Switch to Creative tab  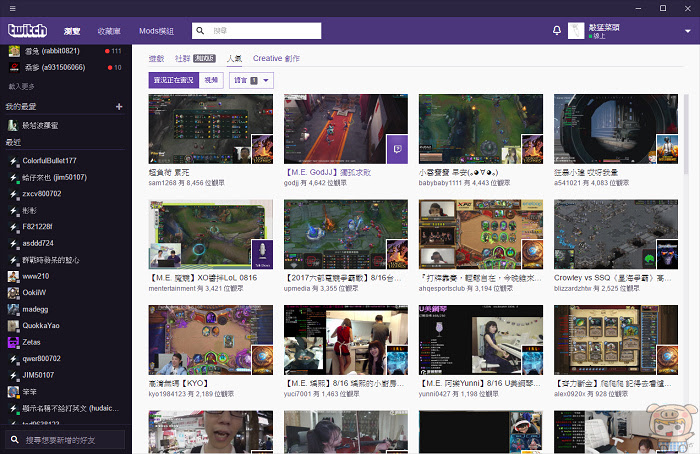pos(276,58)
